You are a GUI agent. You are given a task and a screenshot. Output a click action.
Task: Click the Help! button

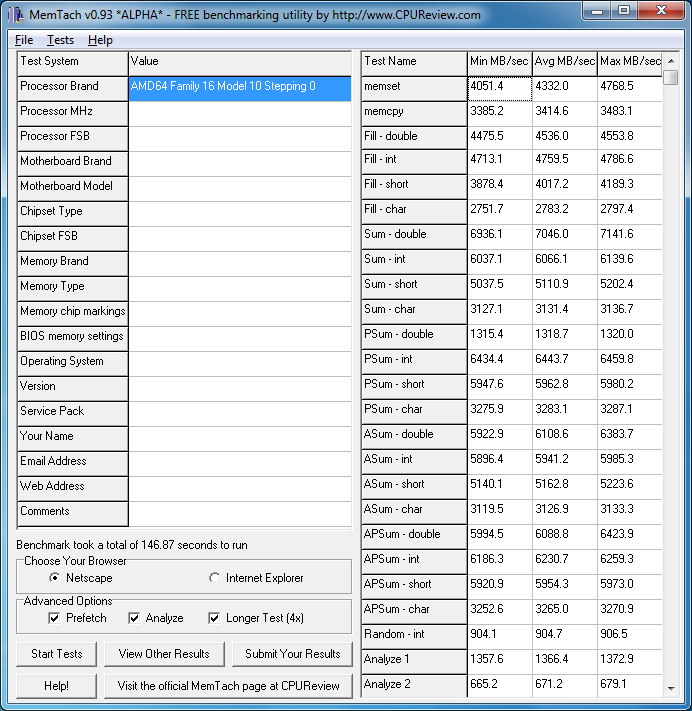(x=57, y=686)
